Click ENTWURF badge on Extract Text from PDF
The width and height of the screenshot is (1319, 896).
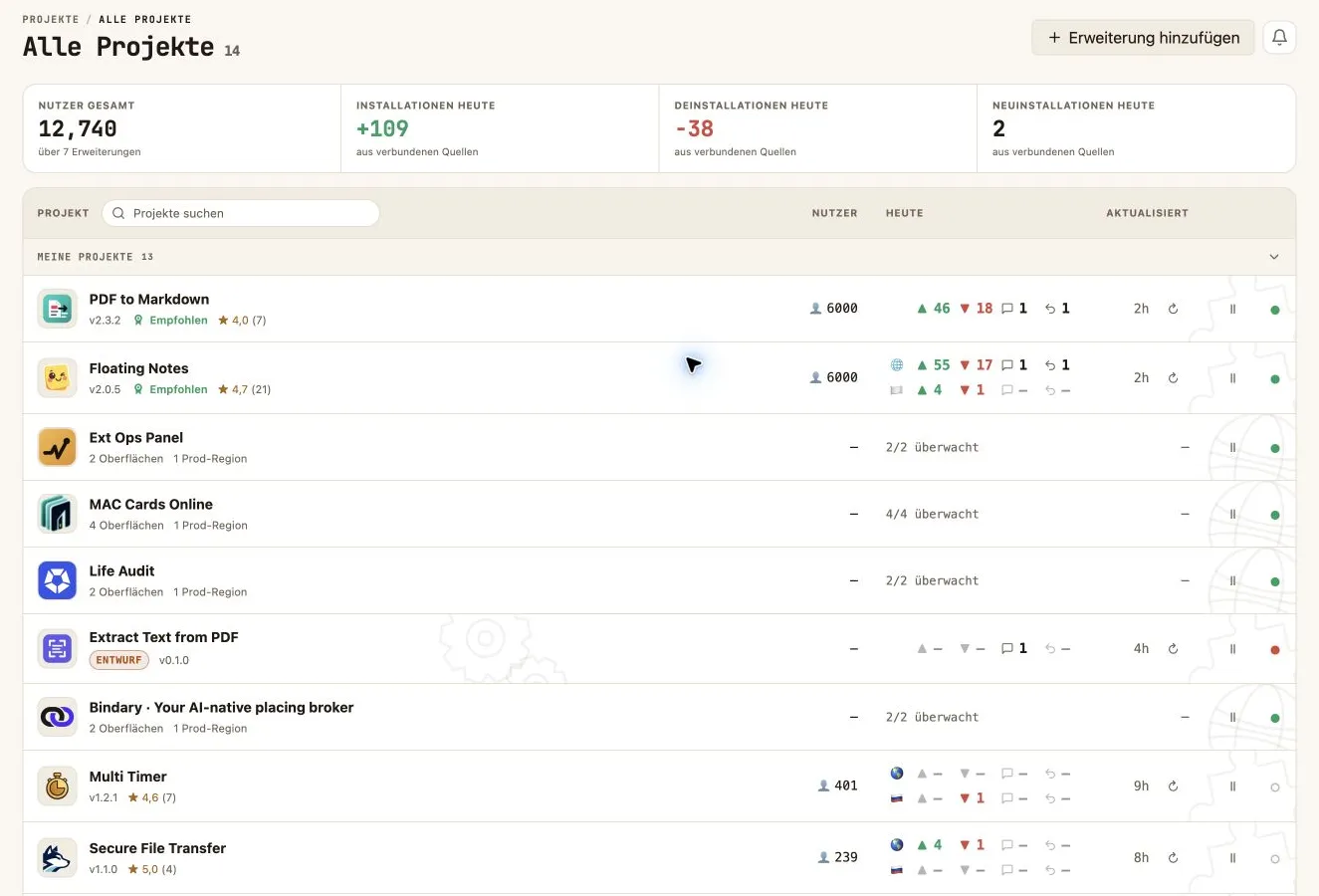click(119, 660)
